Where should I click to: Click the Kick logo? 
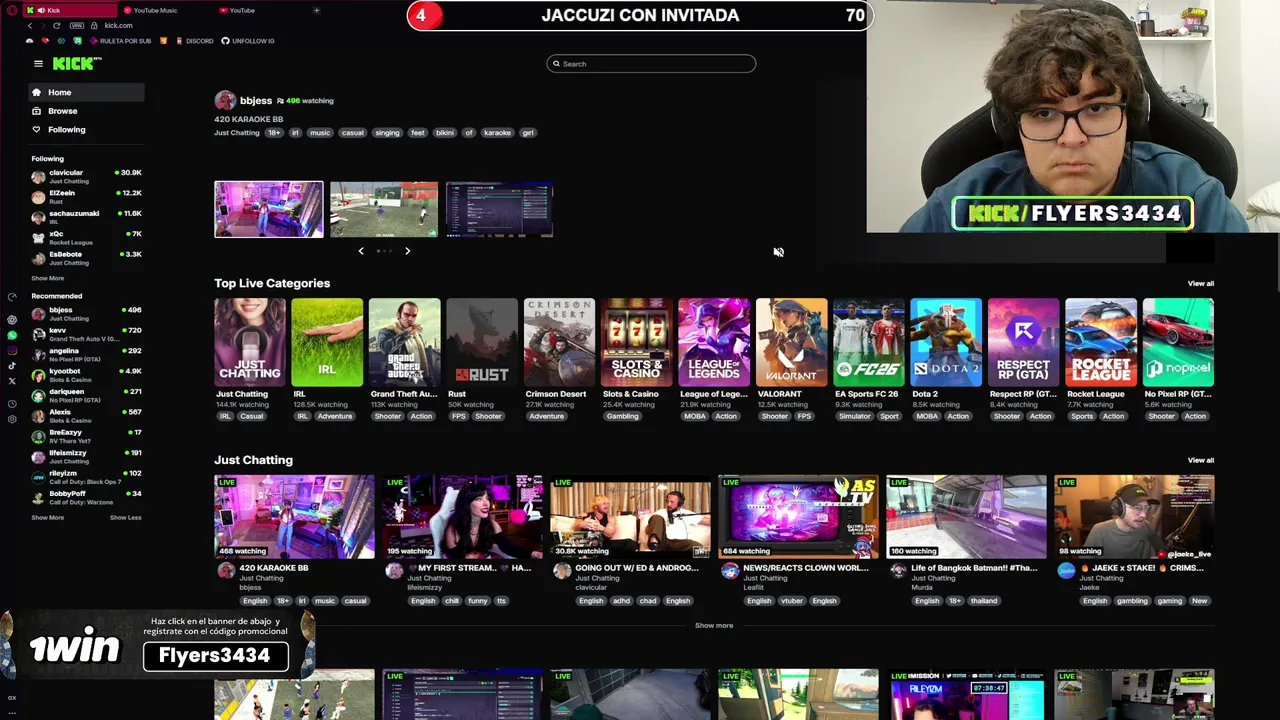click(x=77, y=63)
